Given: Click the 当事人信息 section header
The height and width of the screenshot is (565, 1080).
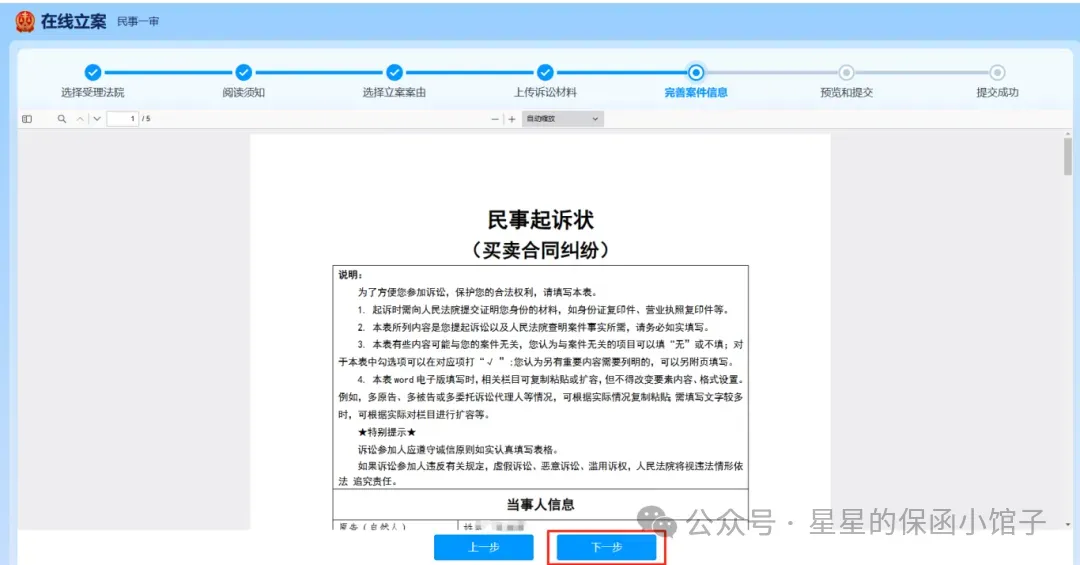Looking at the screenshot, I should (x=541, y=504).
